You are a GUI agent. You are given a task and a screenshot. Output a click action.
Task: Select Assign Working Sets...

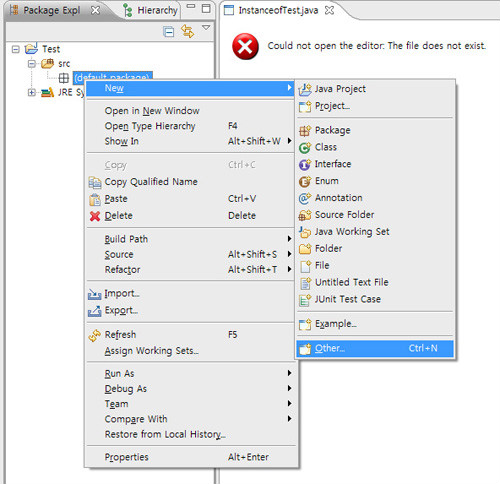190,351
